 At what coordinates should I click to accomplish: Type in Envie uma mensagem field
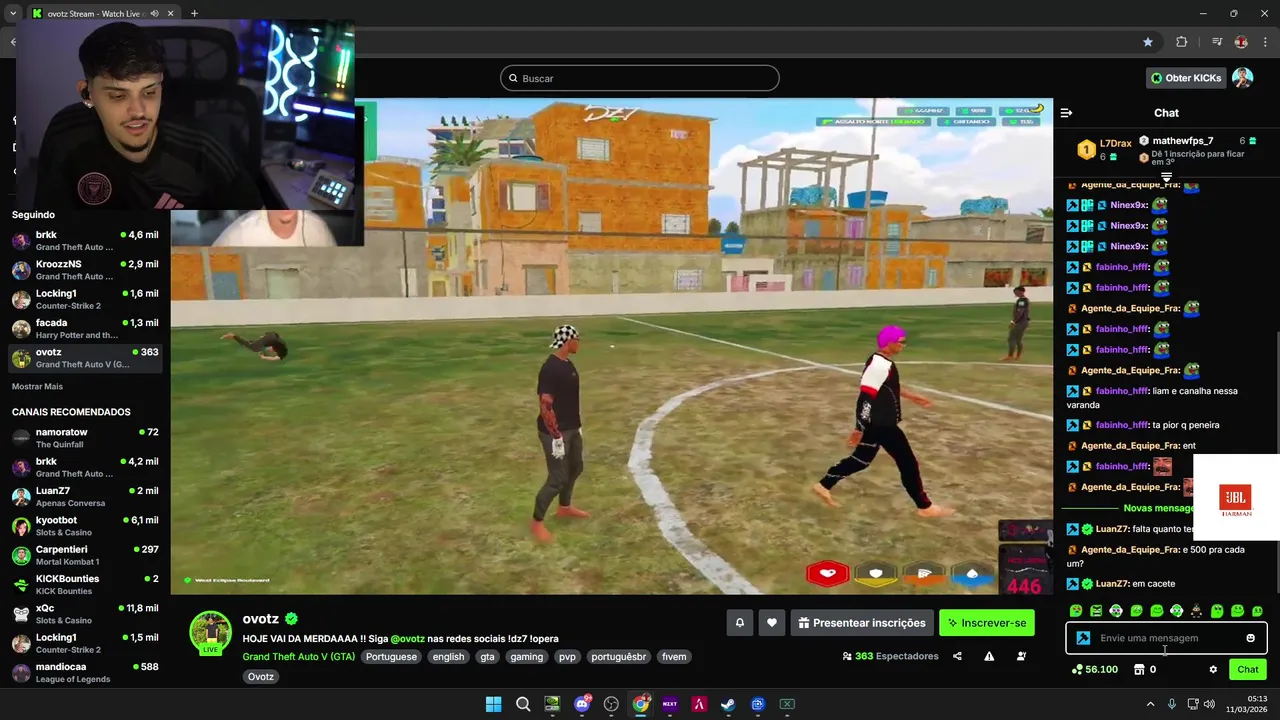[1166, 638]
